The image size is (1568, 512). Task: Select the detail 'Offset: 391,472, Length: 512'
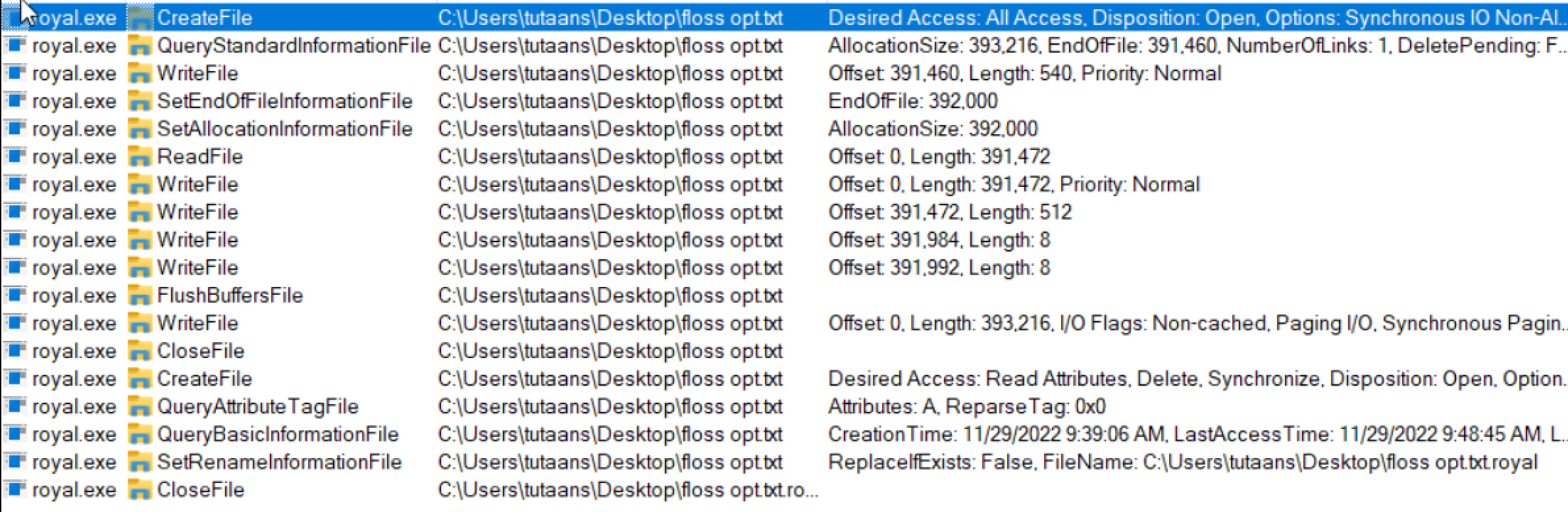(x=949, y=213)
